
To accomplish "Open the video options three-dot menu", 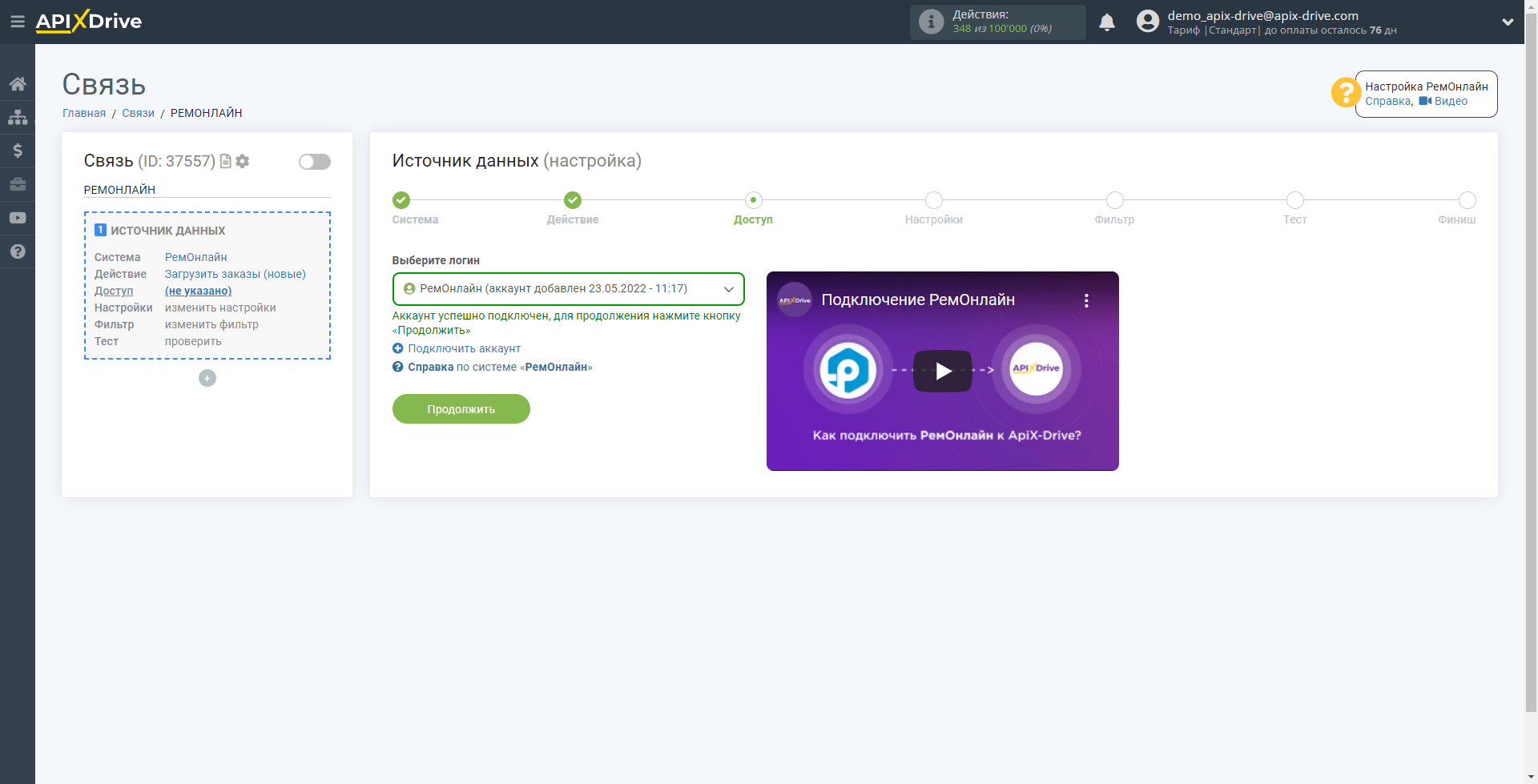I will point(1086,300).
